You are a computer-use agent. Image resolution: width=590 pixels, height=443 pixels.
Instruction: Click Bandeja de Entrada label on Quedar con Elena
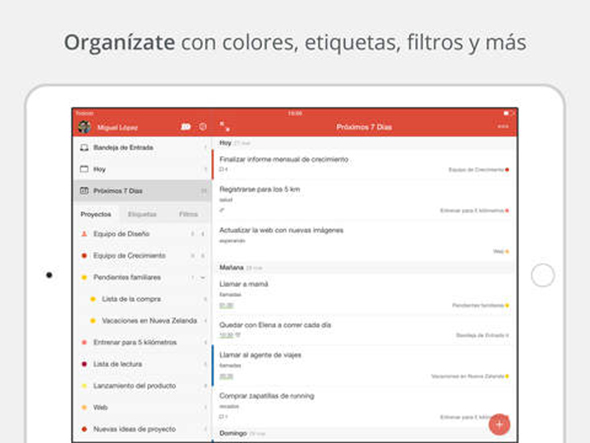click(x=481, y=335)
